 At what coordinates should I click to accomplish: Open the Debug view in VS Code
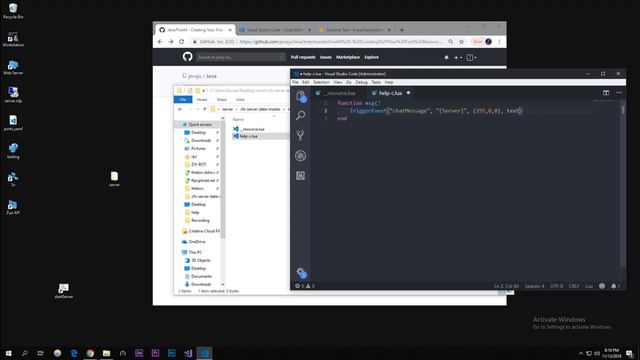pos(301,156)
